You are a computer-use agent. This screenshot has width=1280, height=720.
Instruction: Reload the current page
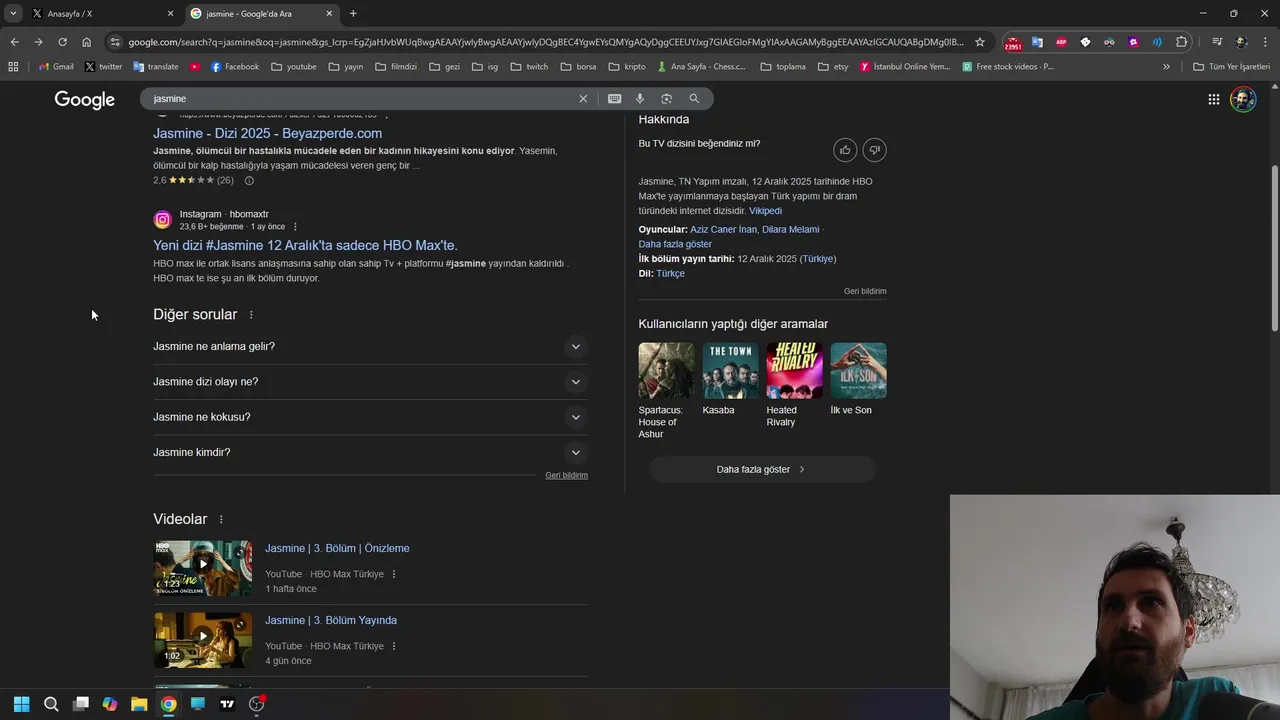(62, 42)
